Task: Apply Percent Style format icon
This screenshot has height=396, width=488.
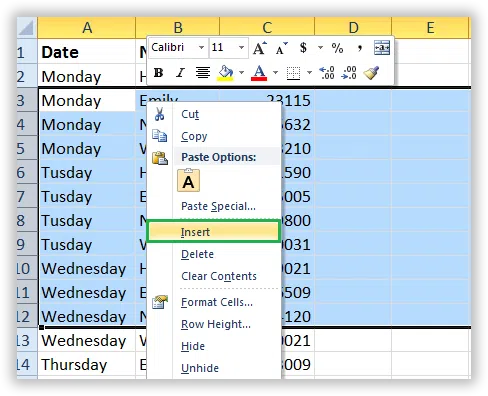Action: [x=337, y=48]
